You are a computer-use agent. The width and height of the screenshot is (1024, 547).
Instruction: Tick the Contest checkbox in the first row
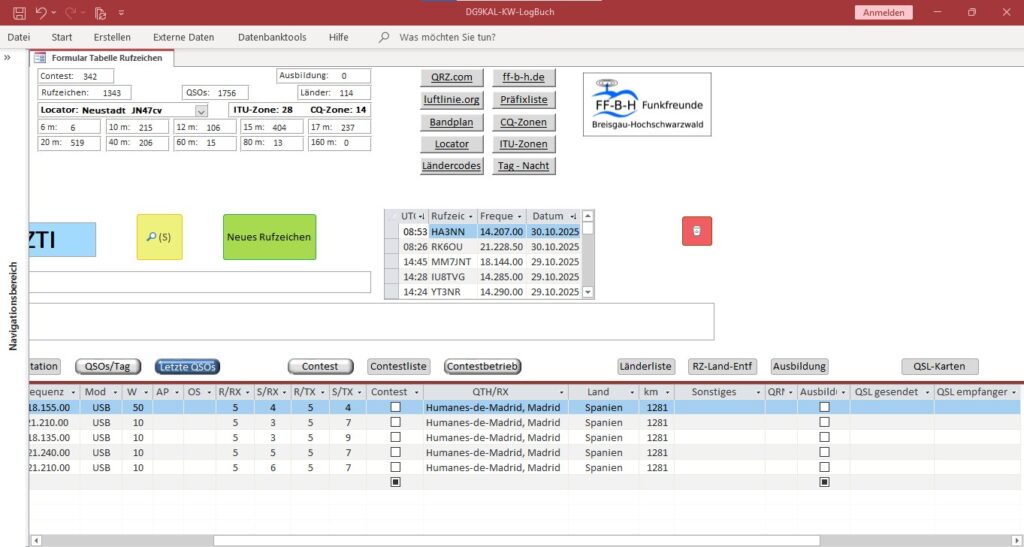pyautogui.click(x=395, y=408)
